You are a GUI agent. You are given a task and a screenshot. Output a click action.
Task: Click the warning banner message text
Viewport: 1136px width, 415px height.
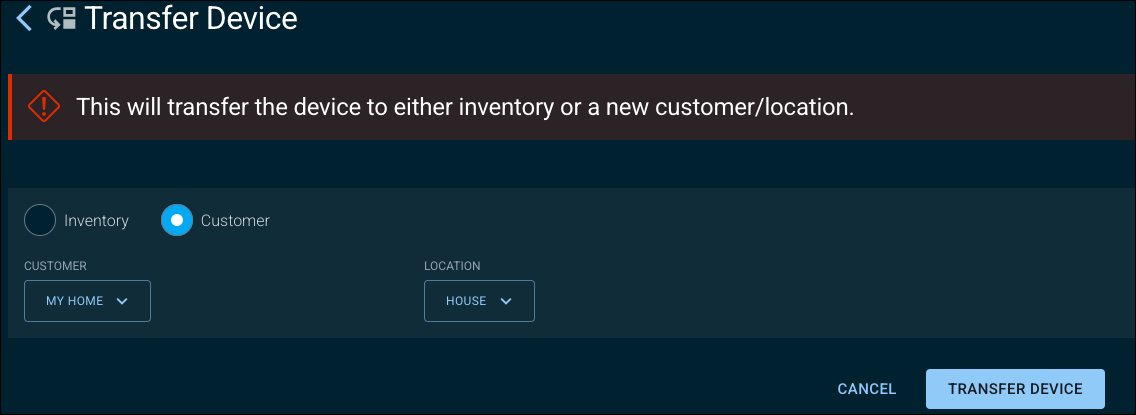coord(466,107)
